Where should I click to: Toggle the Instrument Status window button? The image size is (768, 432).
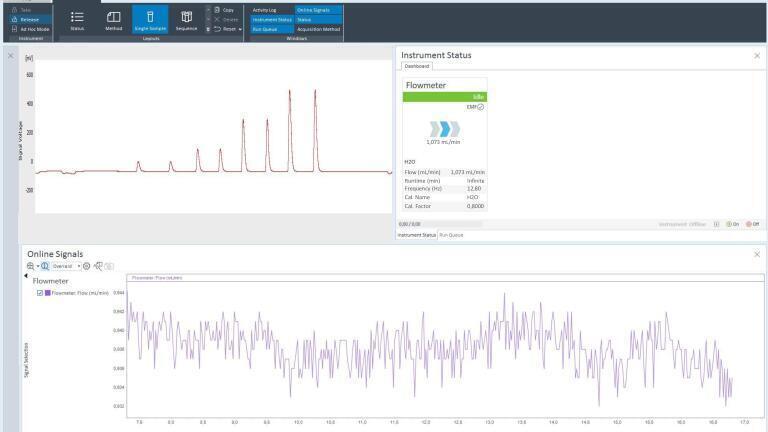tap(272, 20)
